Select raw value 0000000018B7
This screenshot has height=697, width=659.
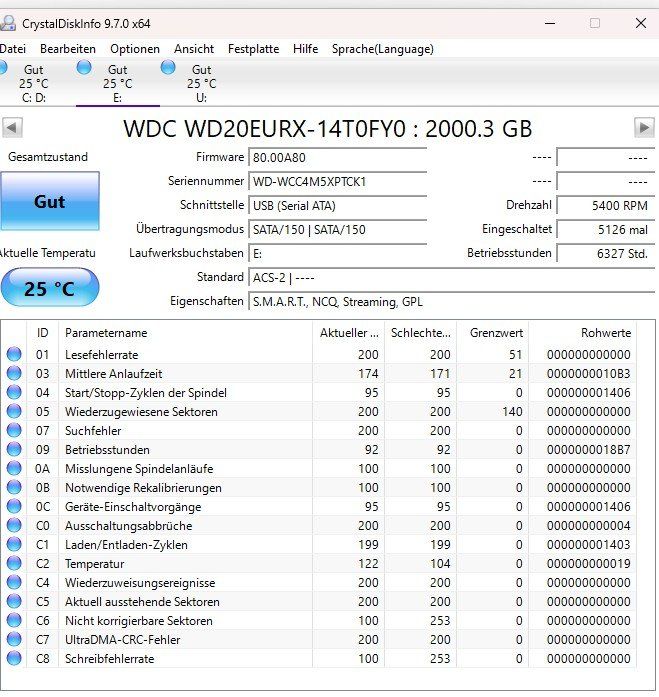pyautogui.click(x=588, y=450)
